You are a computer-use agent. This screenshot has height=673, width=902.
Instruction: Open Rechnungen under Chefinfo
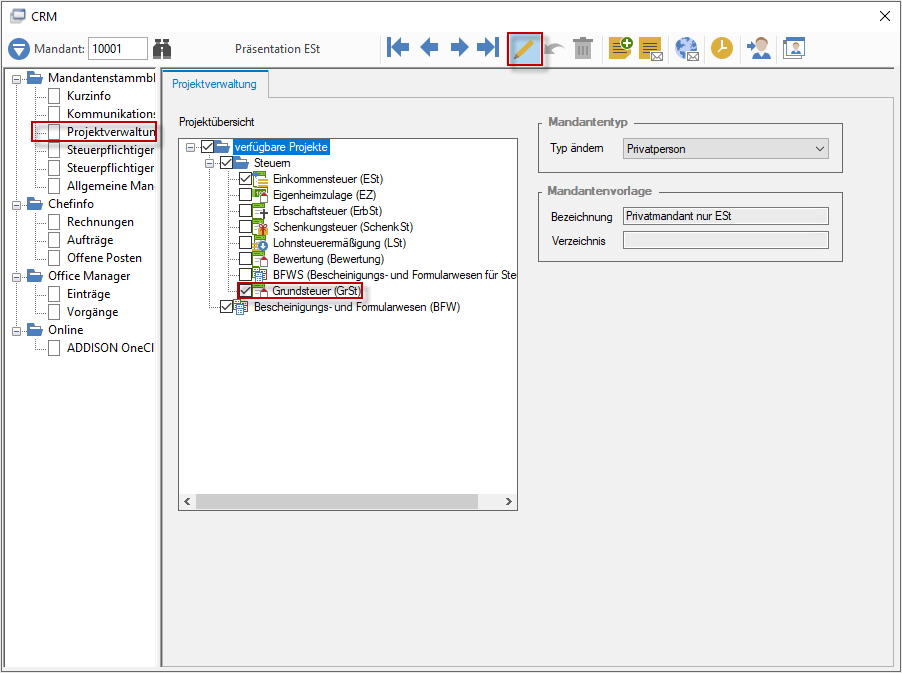100,222
